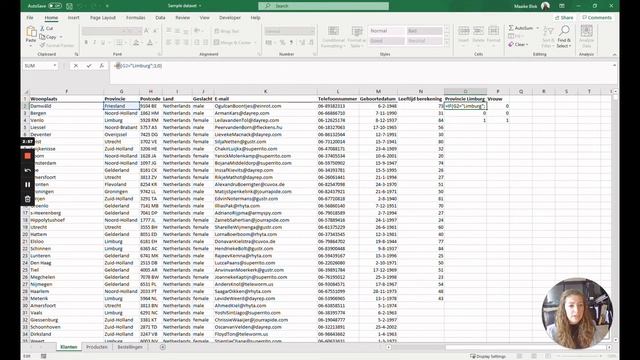
Task: Toggle Bold formatting
Action: 86,42
